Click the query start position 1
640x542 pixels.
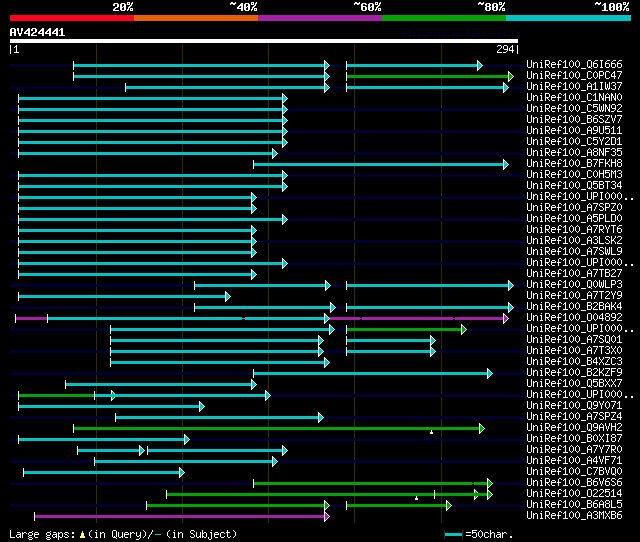(16, 49)
